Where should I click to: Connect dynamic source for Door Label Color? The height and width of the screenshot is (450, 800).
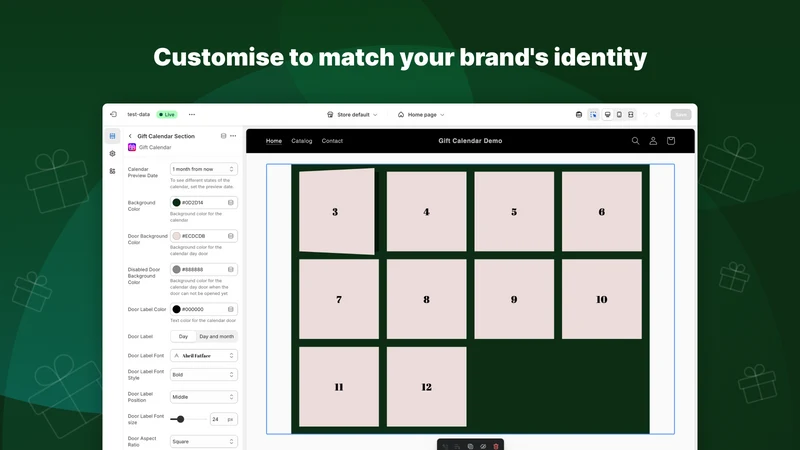231,309
